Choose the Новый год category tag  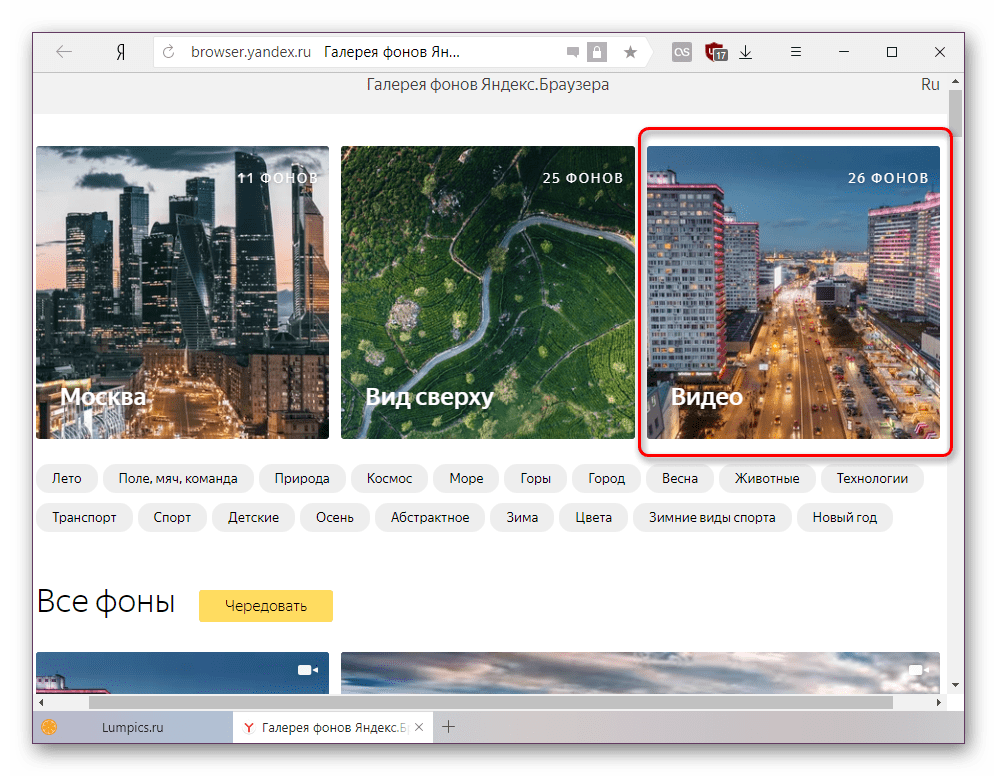[845, 517]
